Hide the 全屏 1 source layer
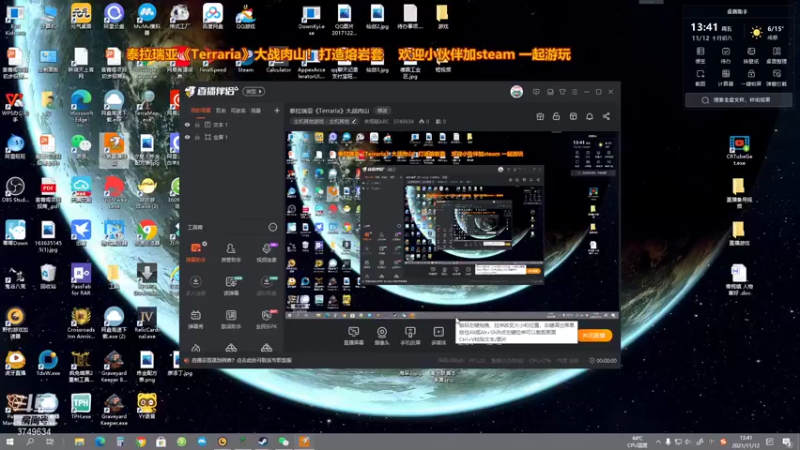Image resolution: width=800 pixels, height=450 pixels. (x=187, y=137)
